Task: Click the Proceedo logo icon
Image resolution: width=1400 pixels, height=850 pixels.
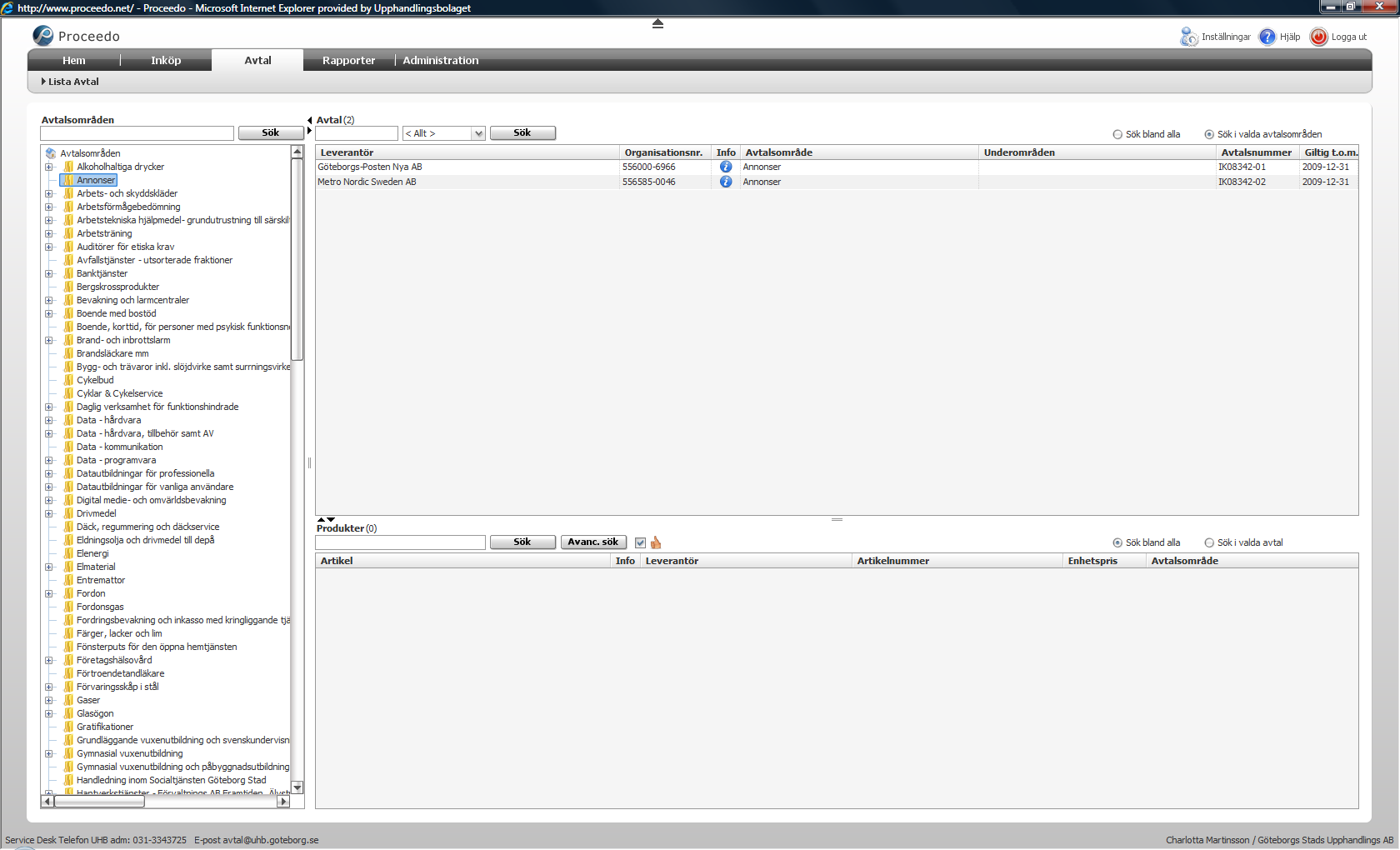Action: (42, 36)
